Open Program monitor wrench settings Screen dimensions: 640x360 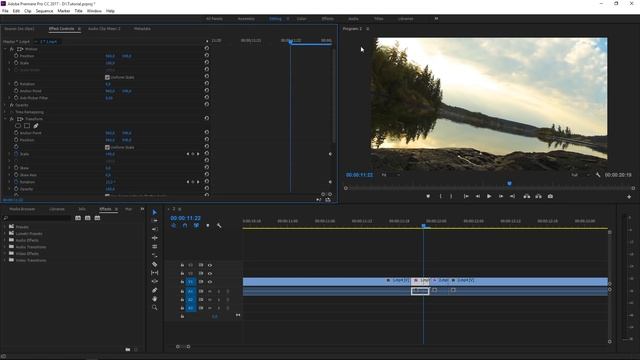tap(598, 175)
